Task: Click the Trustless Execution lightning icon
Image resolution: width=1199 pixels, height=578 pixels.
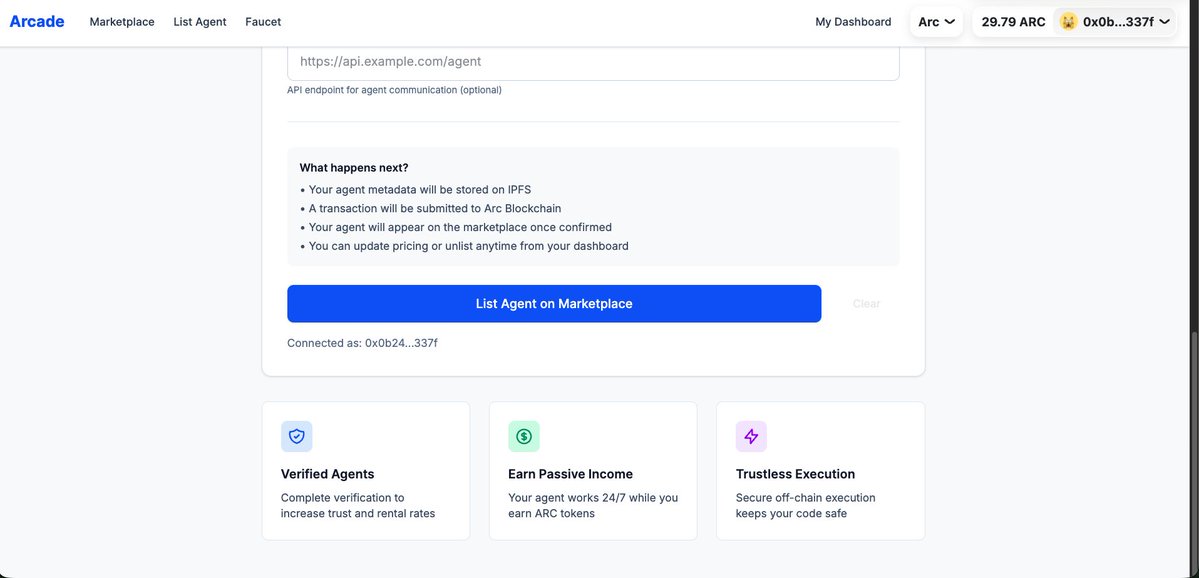Action: (x=751, y=437)
